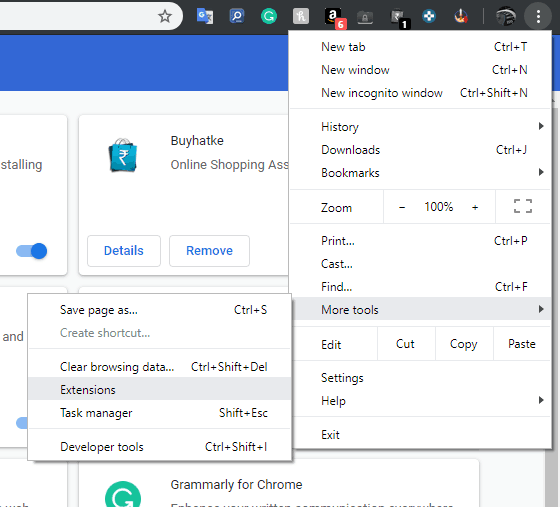Click Exit in the Chrome menu

(x=421, y=435)
